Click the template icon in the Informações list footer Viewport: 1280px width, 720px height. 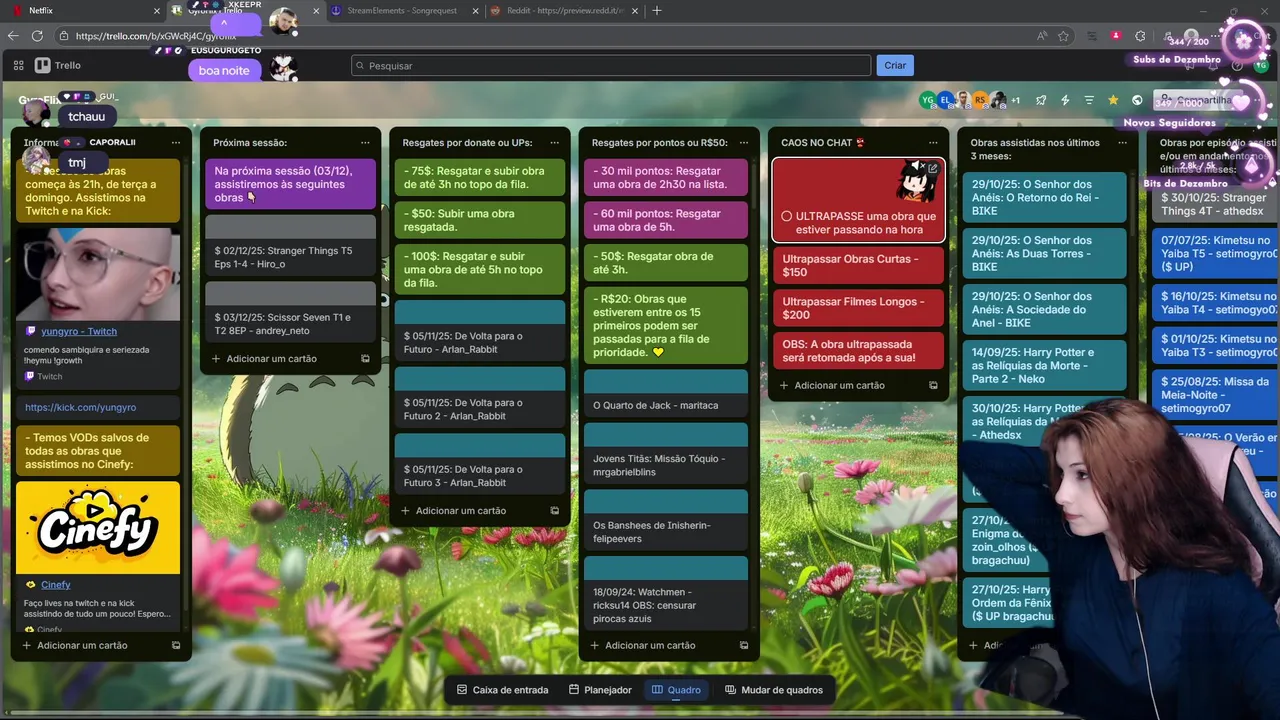coord(176,646)
